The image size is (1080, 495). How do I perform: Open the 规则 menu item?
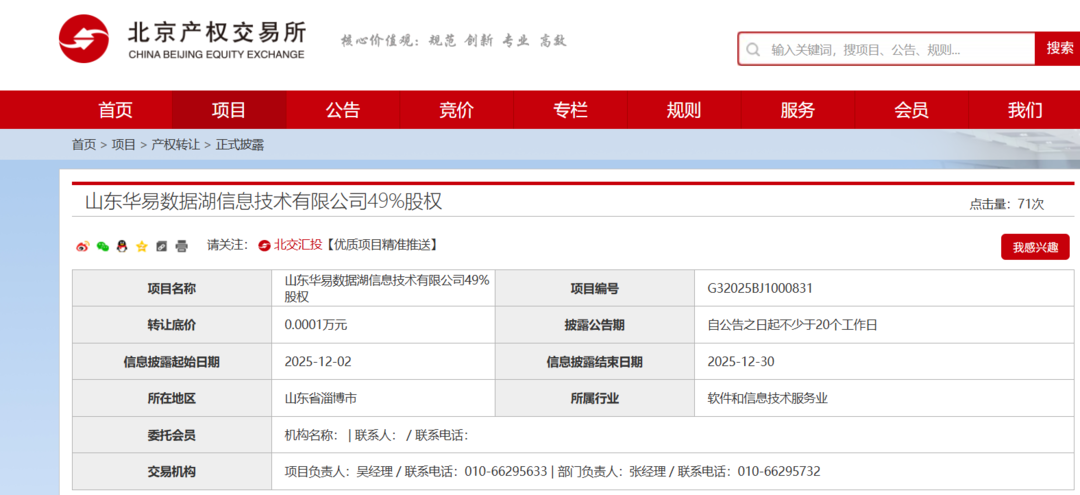coord(684,110)
